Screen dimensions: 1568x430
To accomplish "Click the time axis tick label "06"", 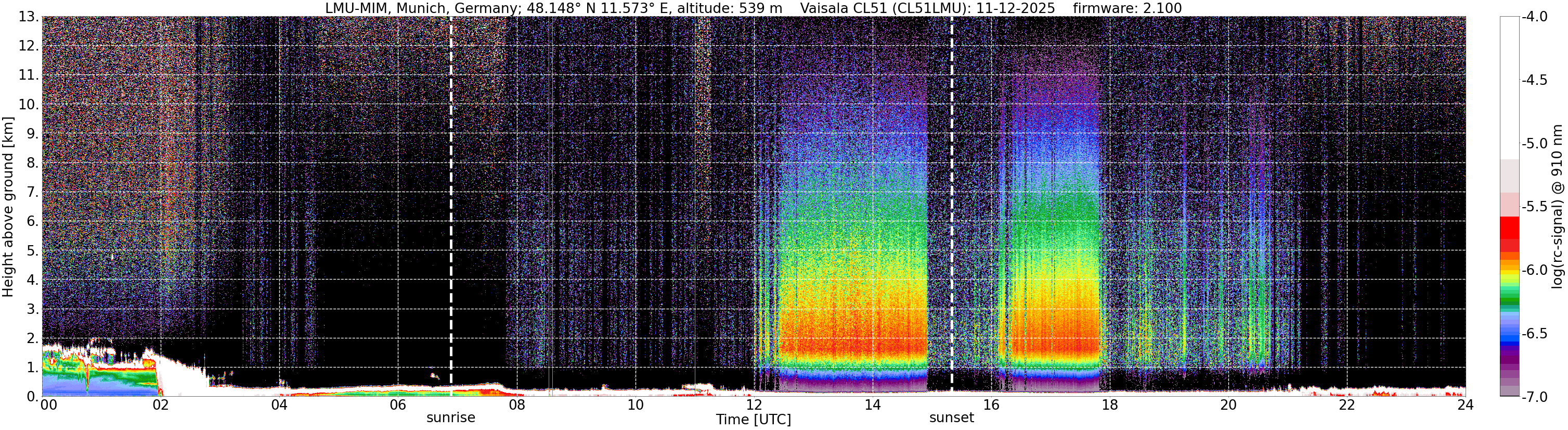I will (x=398, y=405).
